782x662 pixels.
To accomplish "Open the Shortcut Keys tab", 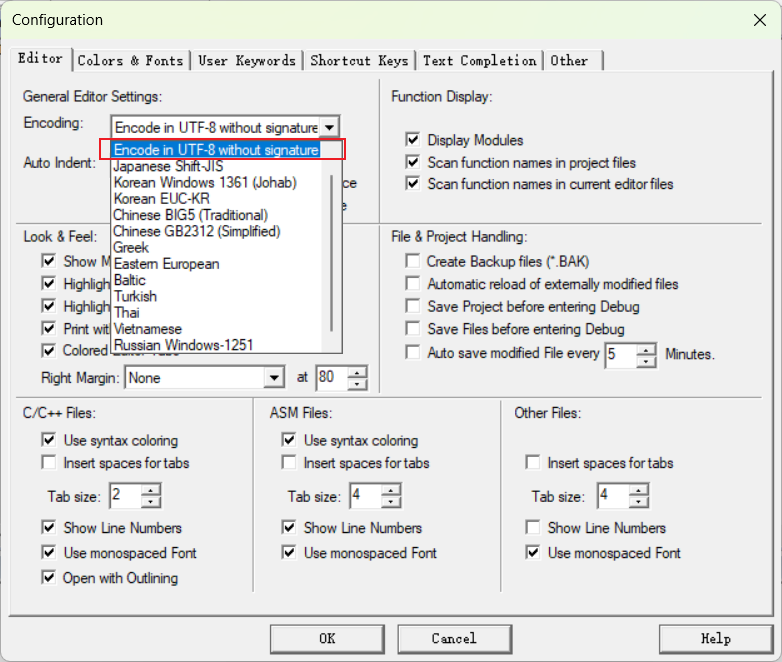I will pyautogui.click(x=359, y=61).
